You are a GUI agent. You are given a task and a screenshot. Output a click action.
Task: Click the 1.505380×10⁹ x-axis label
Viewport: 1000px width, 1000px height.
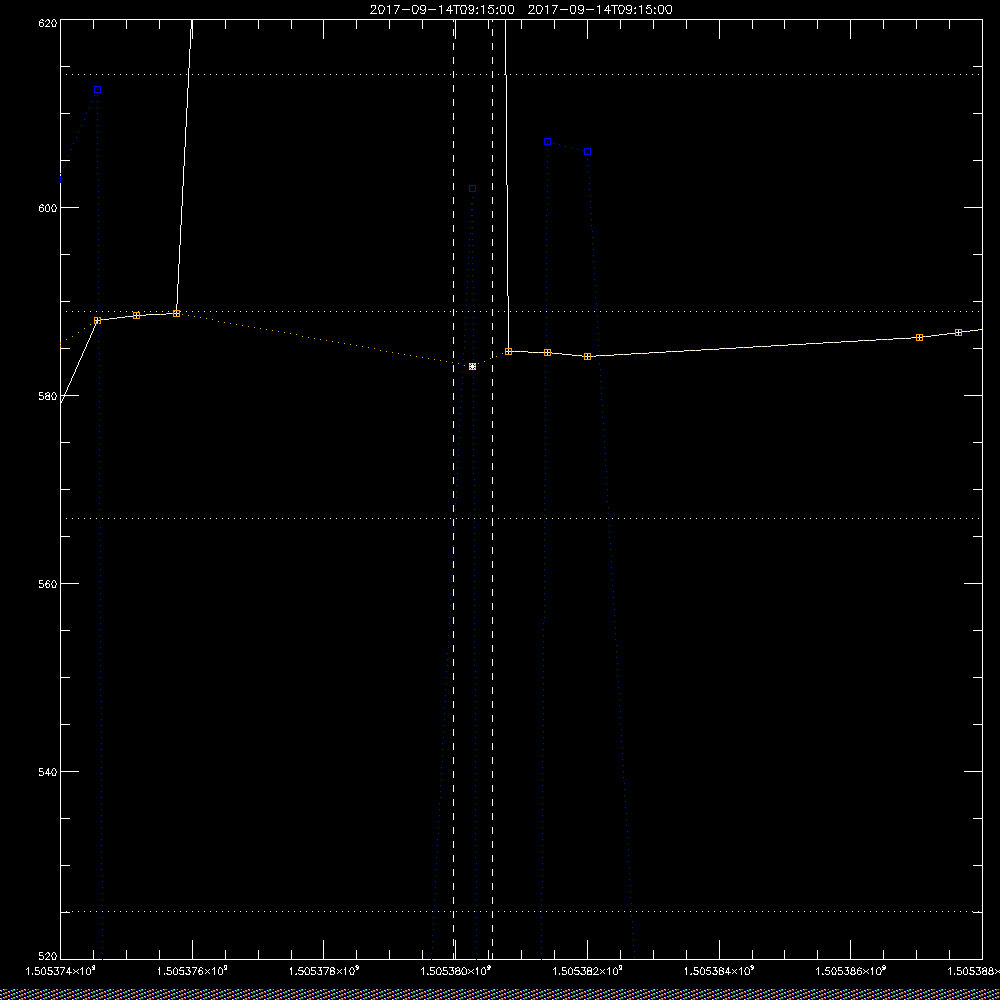point(456,971)
